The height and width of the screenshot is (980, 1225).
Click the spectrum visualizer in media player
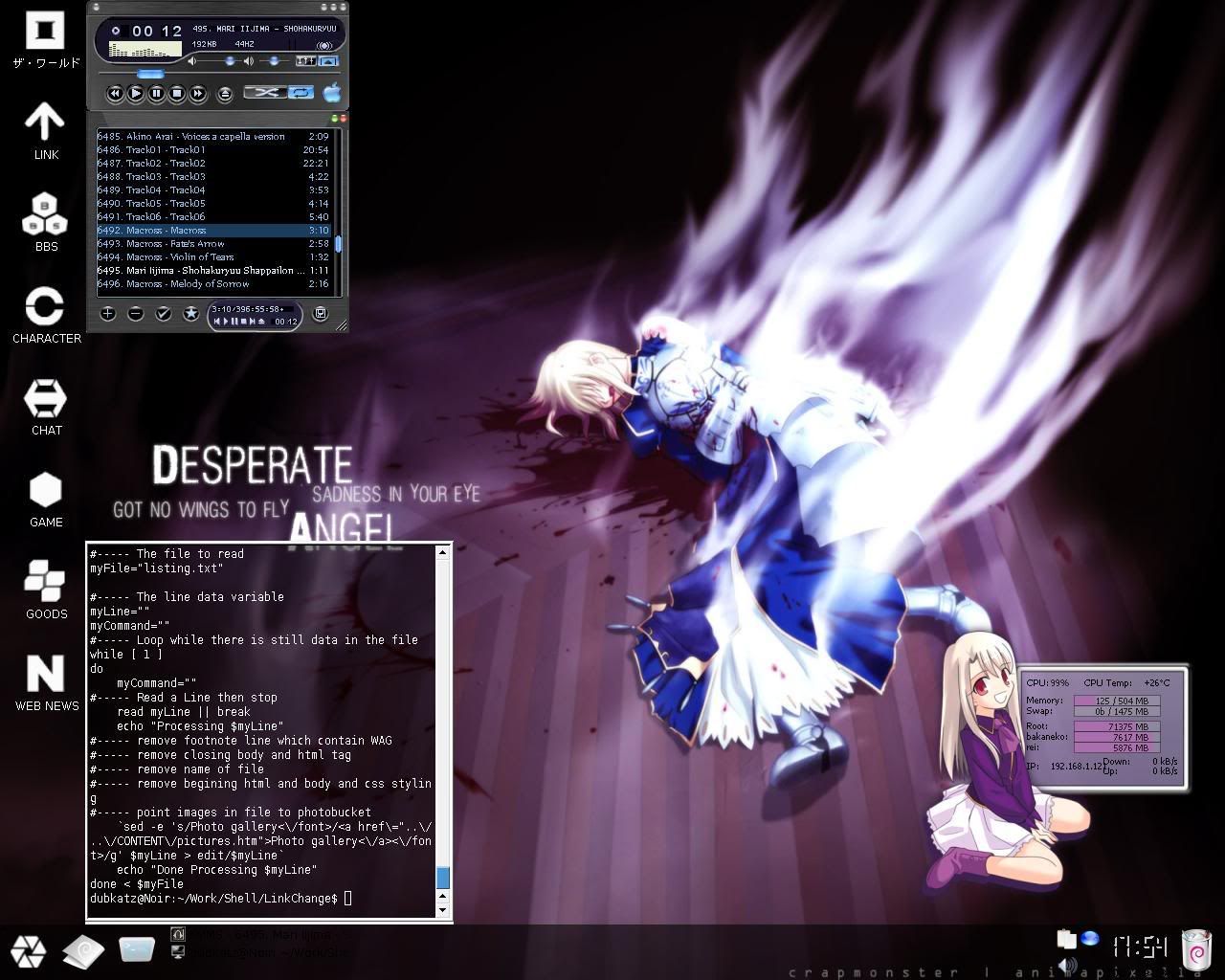click(x=145, y=49)
